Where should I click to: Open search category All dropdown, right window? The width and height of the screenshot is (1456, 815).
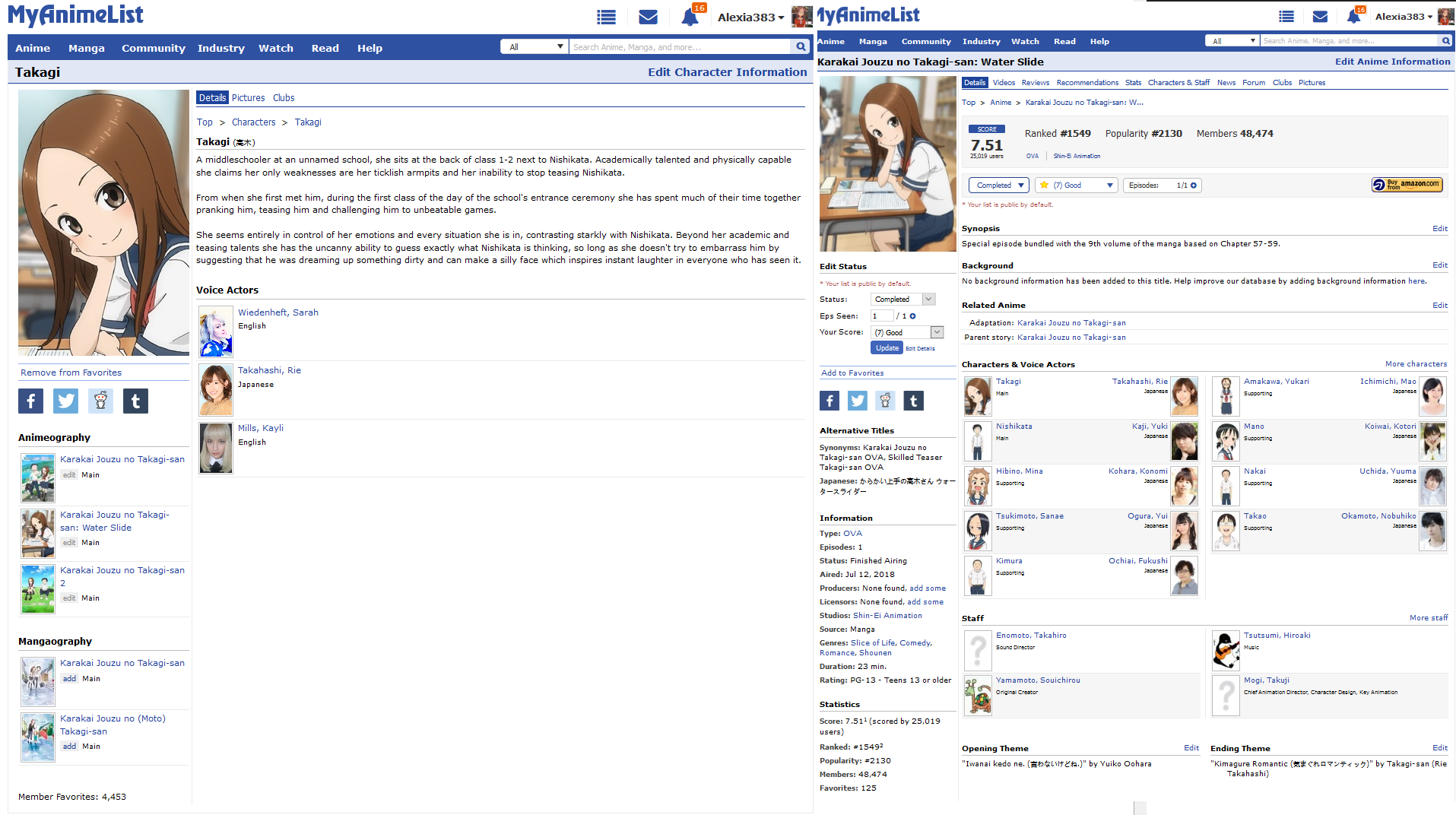click(x=1232, y=40)
